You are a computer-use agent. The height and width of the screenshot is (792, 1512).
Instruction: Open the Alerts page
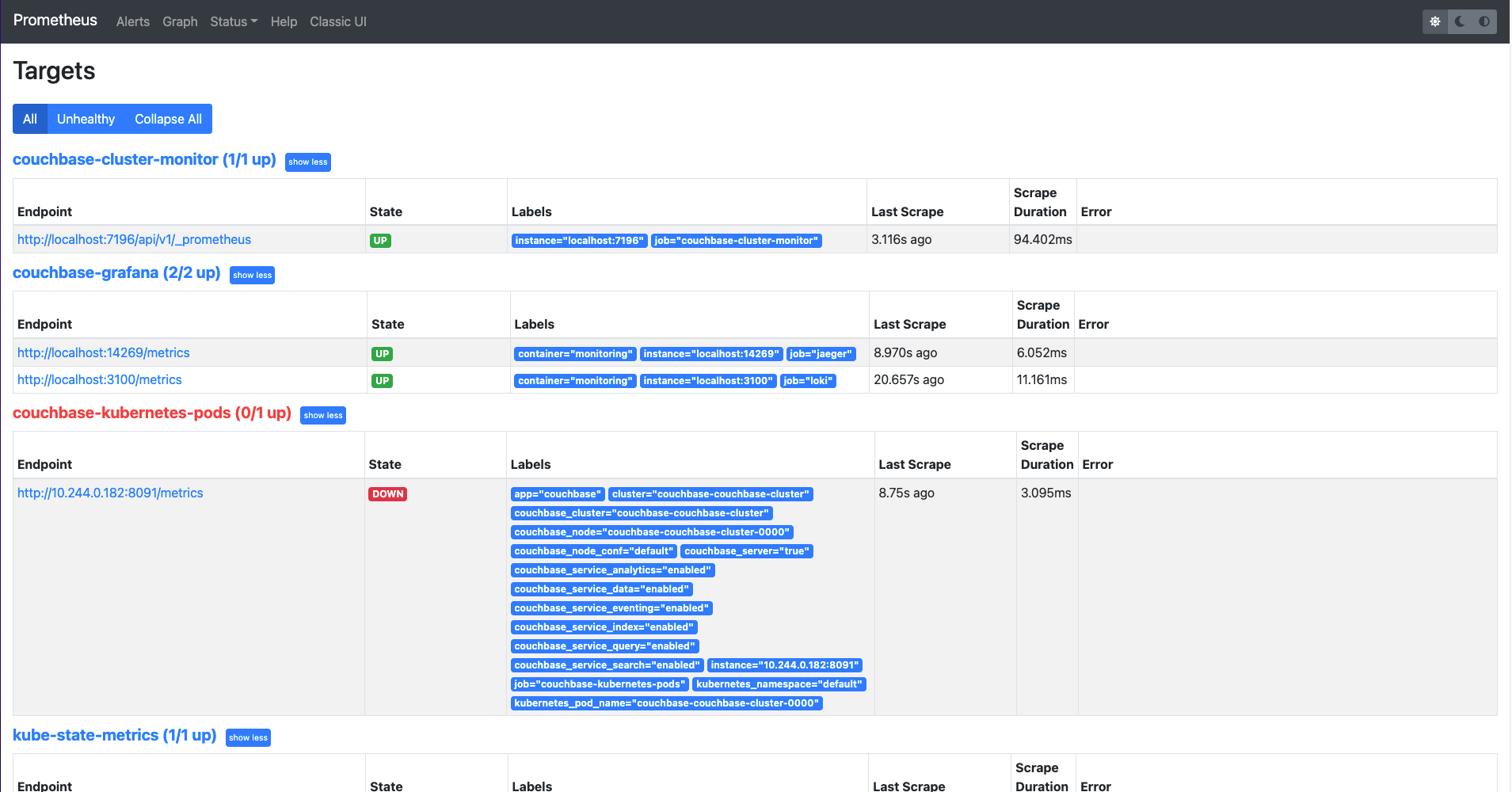tap(133, 21)
